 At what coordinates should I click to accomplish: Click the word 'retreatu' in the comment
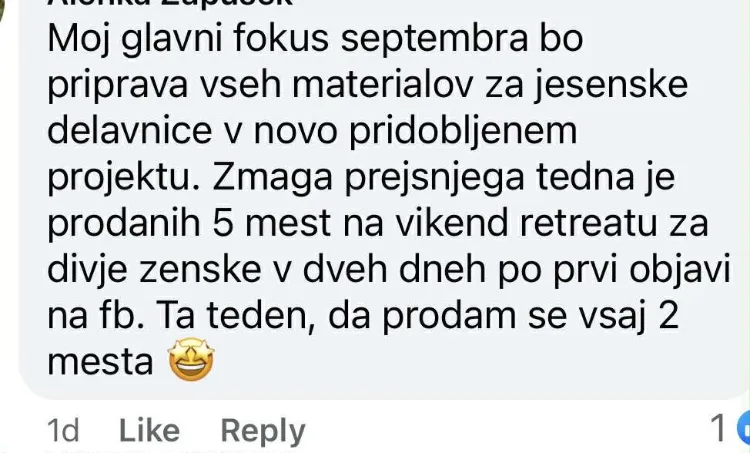(x=588, y=223)
